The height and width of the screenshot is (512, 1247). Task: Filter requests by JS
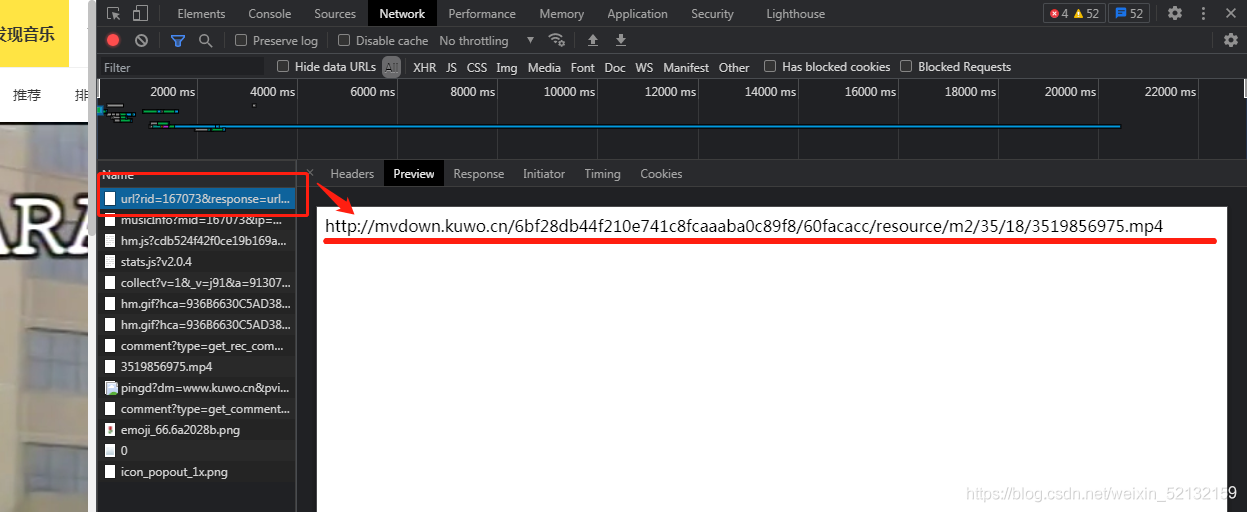[451, 67]
